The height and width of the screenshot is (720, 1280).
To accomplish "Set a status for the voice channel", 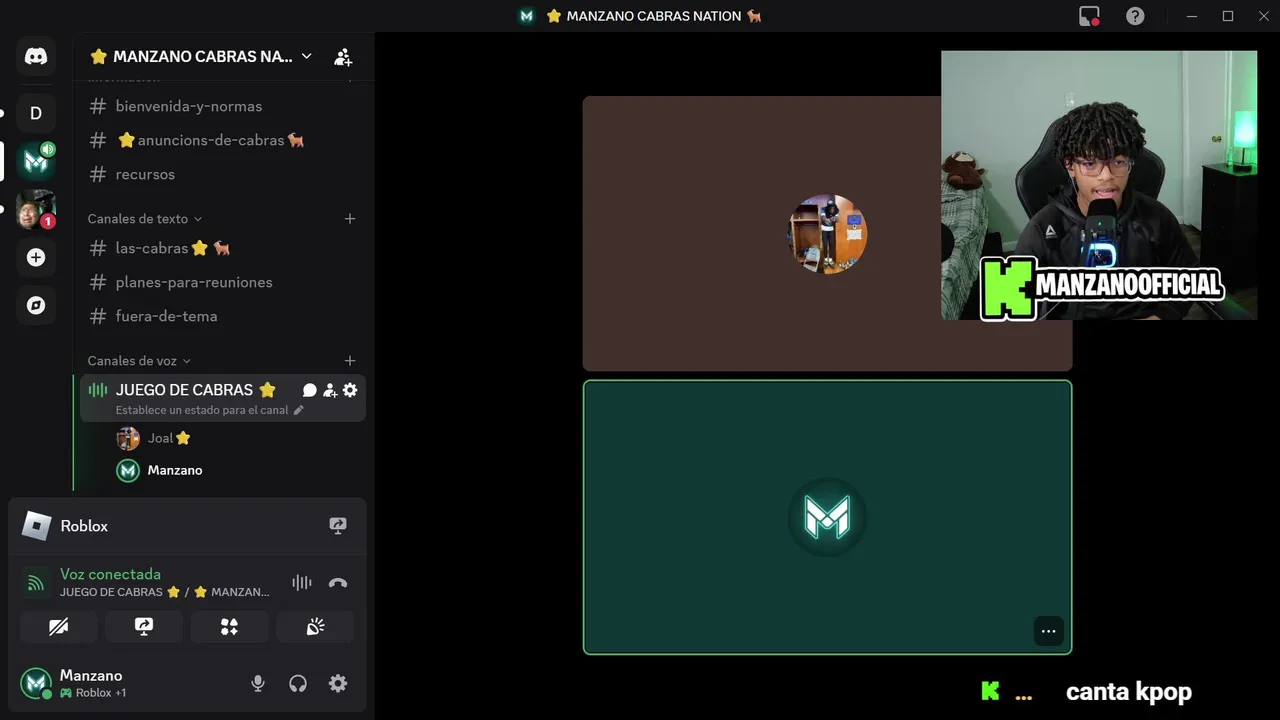I will 209,410.
